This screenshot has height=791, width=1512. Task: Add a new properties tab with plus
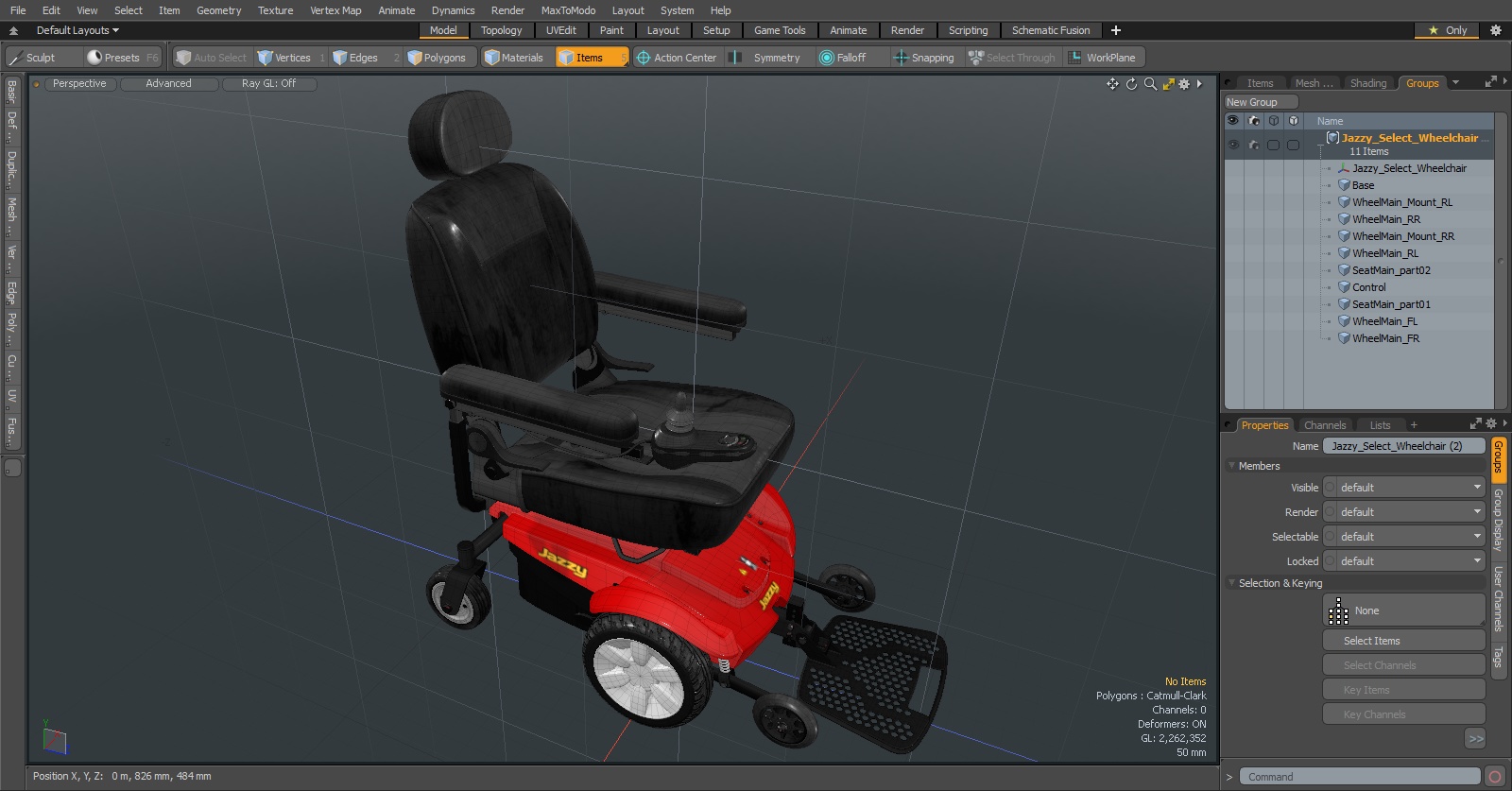click(1414, 425)
